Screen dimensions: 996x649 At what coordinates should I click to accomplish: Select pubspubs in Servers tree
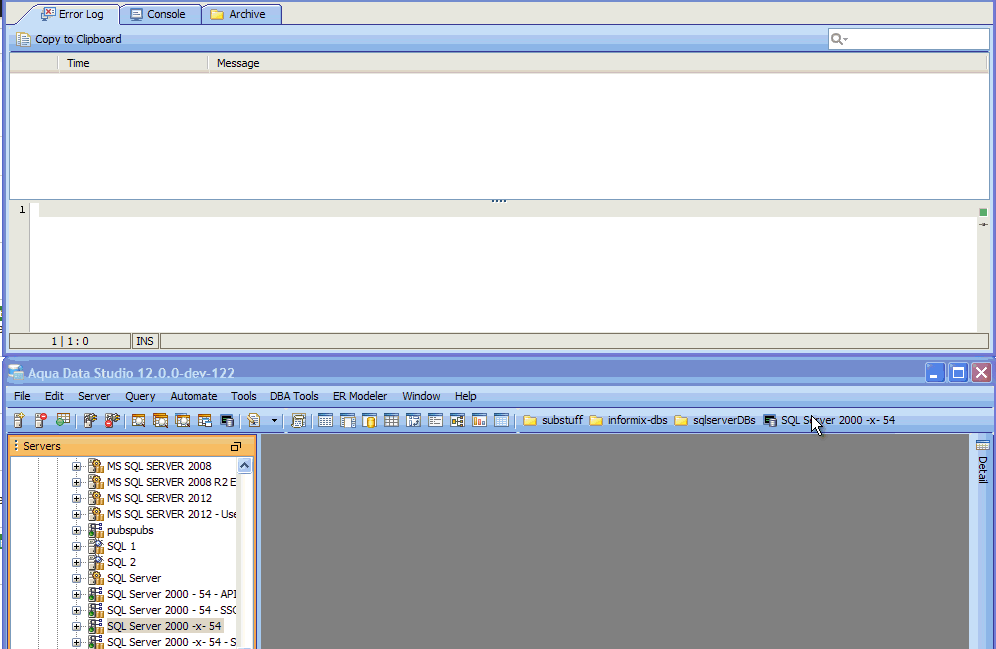pyautogui.click(x=130, y=530)
